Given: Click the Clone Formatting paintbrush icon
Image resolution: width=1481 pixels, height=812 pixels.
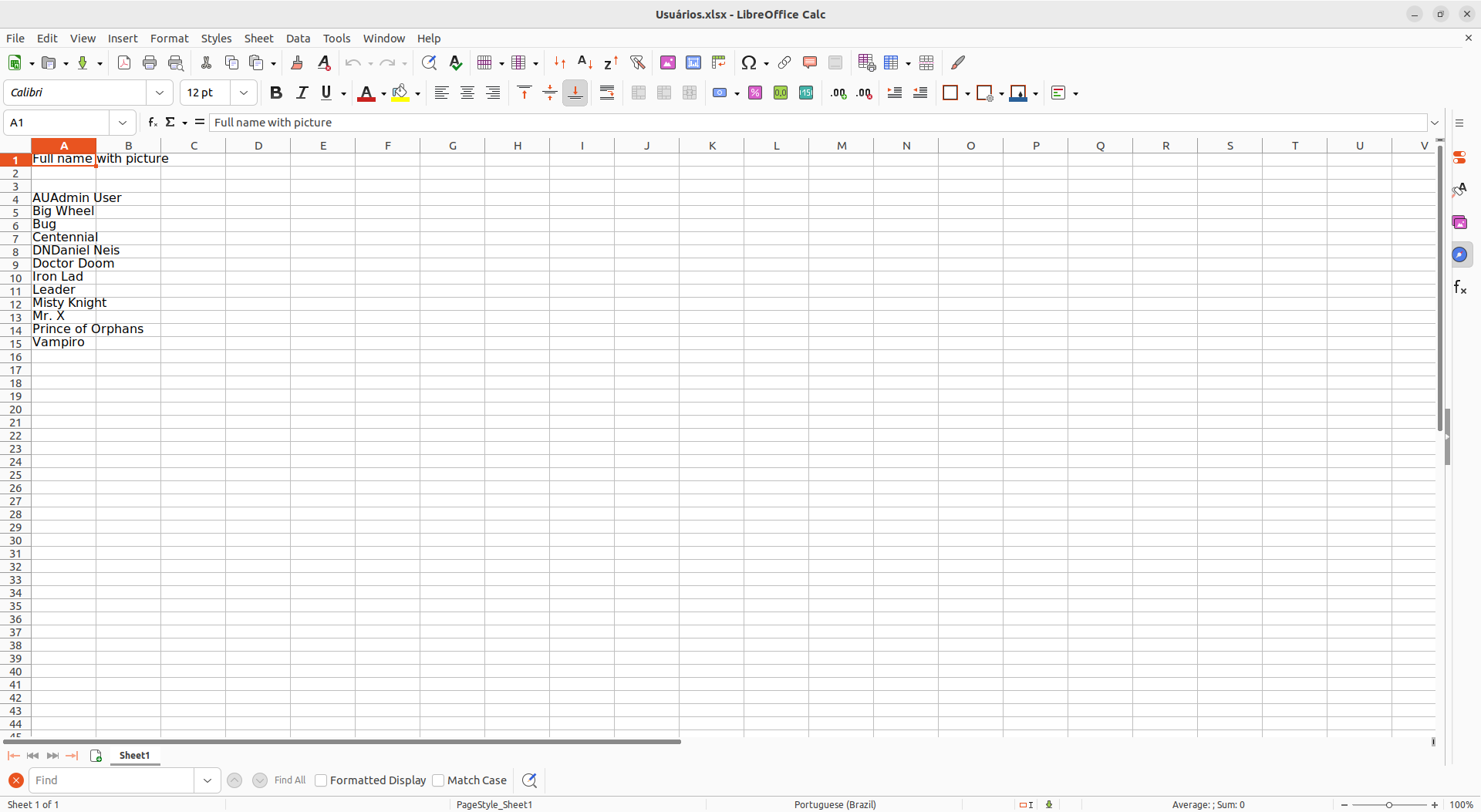Looking at the screenshot, I should point(297,63).
